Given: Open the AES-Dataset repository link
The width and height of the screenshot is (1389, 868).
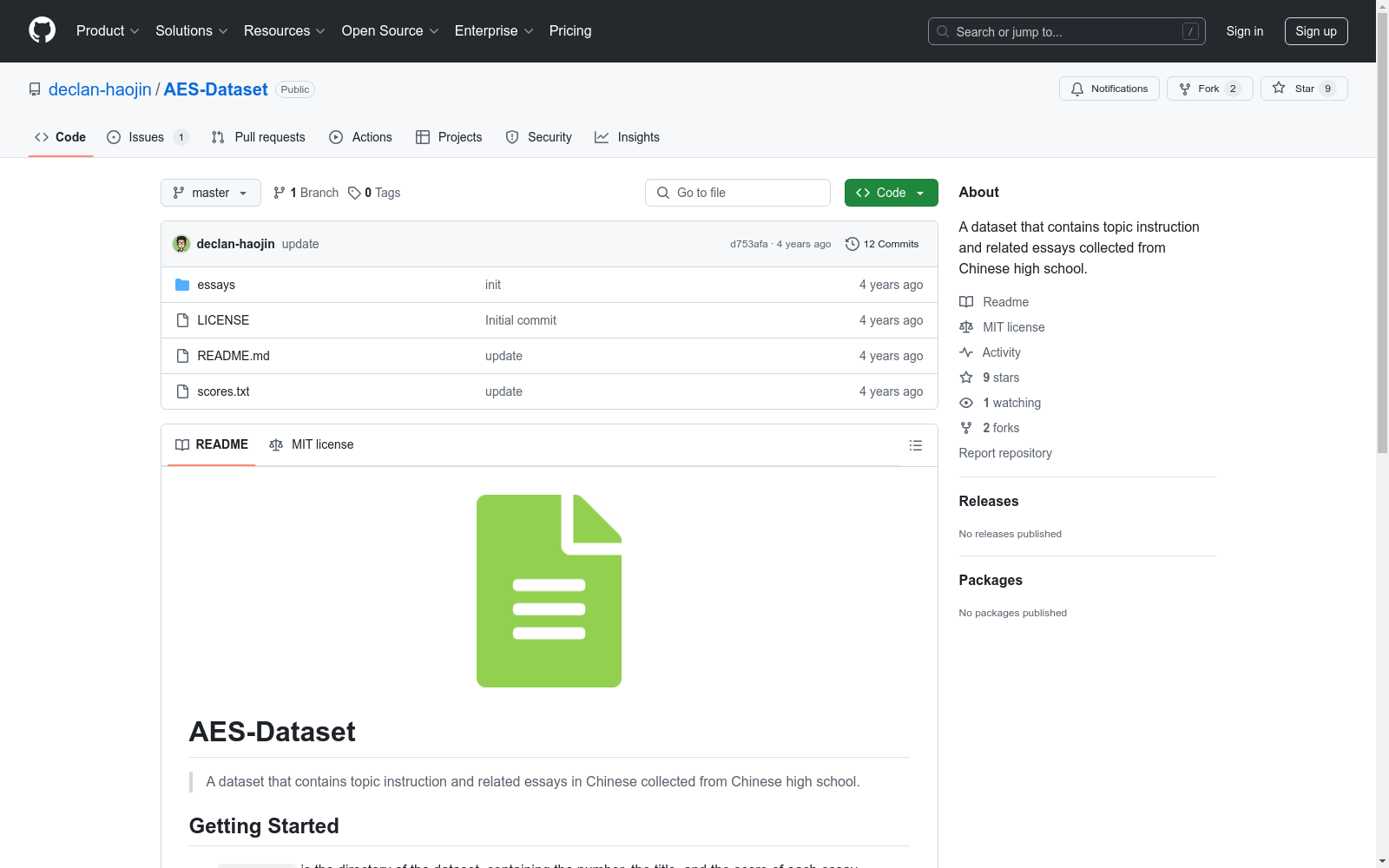Looking at the screenshot, I should (x=215, y=89).
